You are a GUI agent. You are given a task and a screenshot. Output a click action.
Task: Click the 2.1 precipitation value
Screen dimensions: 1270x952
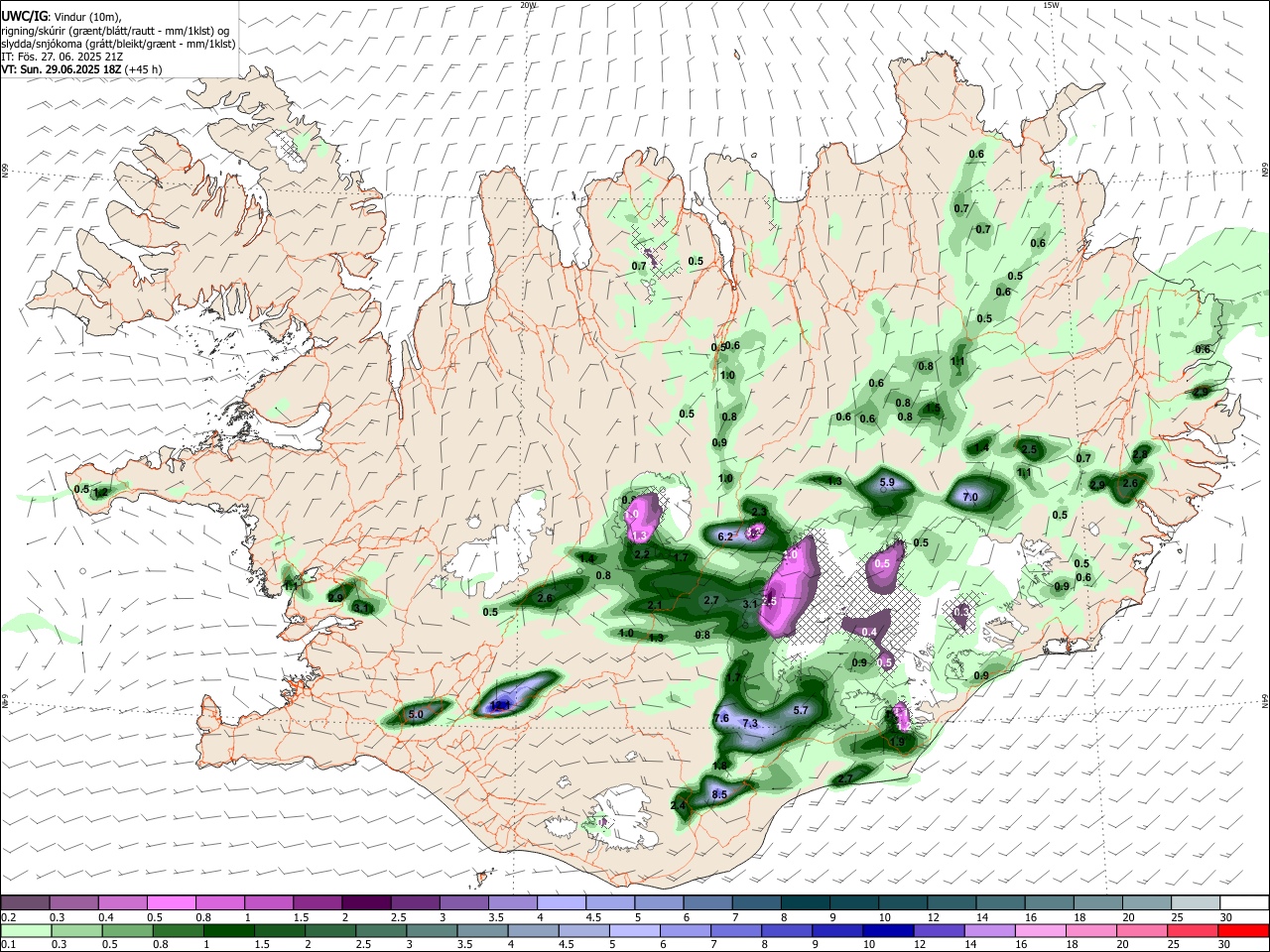tap(654, 605)
